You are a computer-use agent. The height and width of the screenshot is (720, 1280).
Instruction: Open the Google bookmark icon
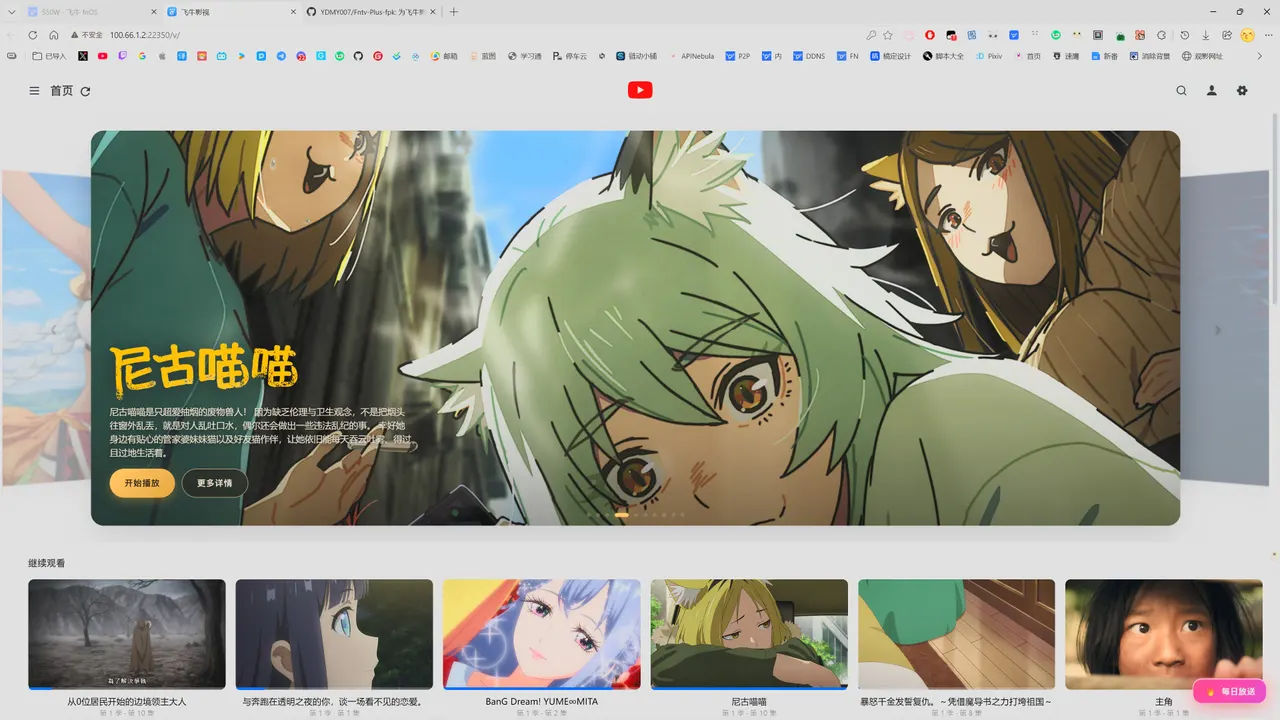point(142,56)
